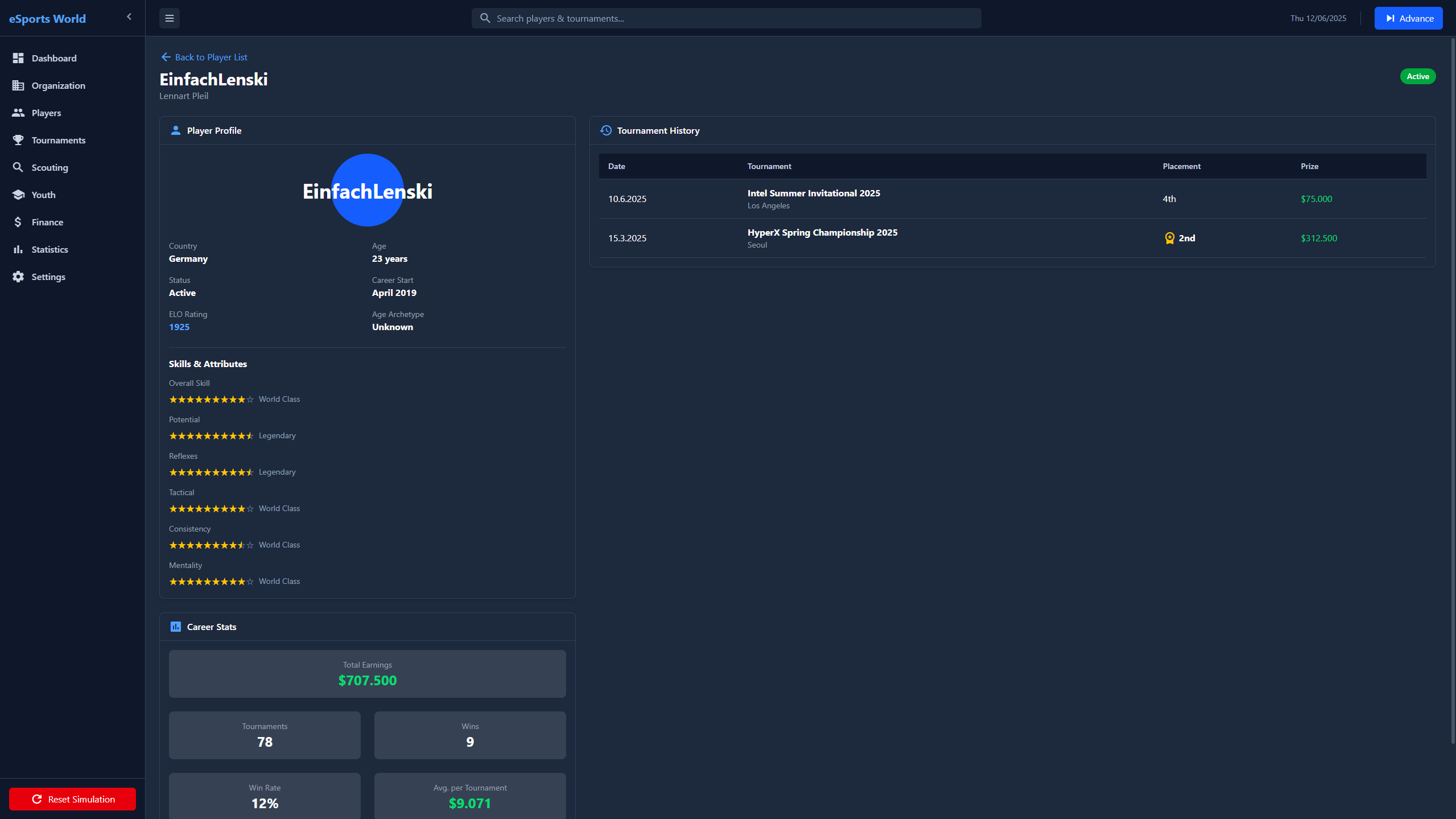Click the Wins 9 stat card
Image resolution: width=1456 pixels, height=819 pixels.
click(x=470, y=735)
